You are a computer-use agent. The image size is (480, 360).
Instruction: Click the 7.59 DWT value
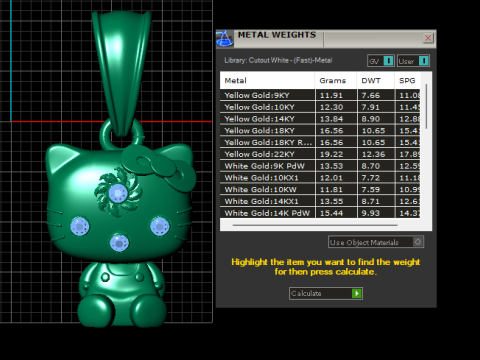click(x=371, y=190)
